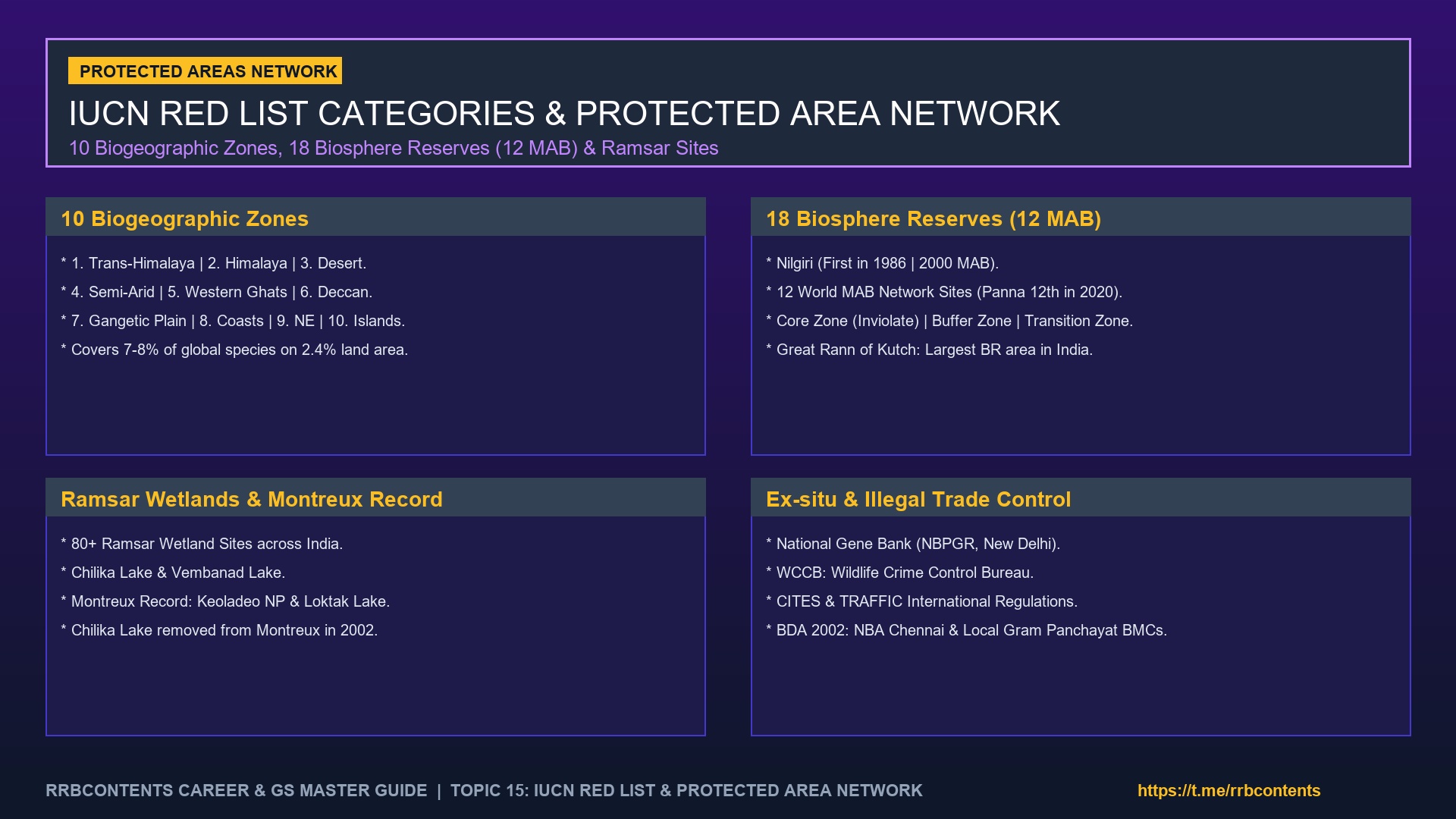The height and width of the screenshot is (819, 1456).
Task: Click the 80+ Ramsar Wetland Sites bullet
Action: (x=202, y=544)
